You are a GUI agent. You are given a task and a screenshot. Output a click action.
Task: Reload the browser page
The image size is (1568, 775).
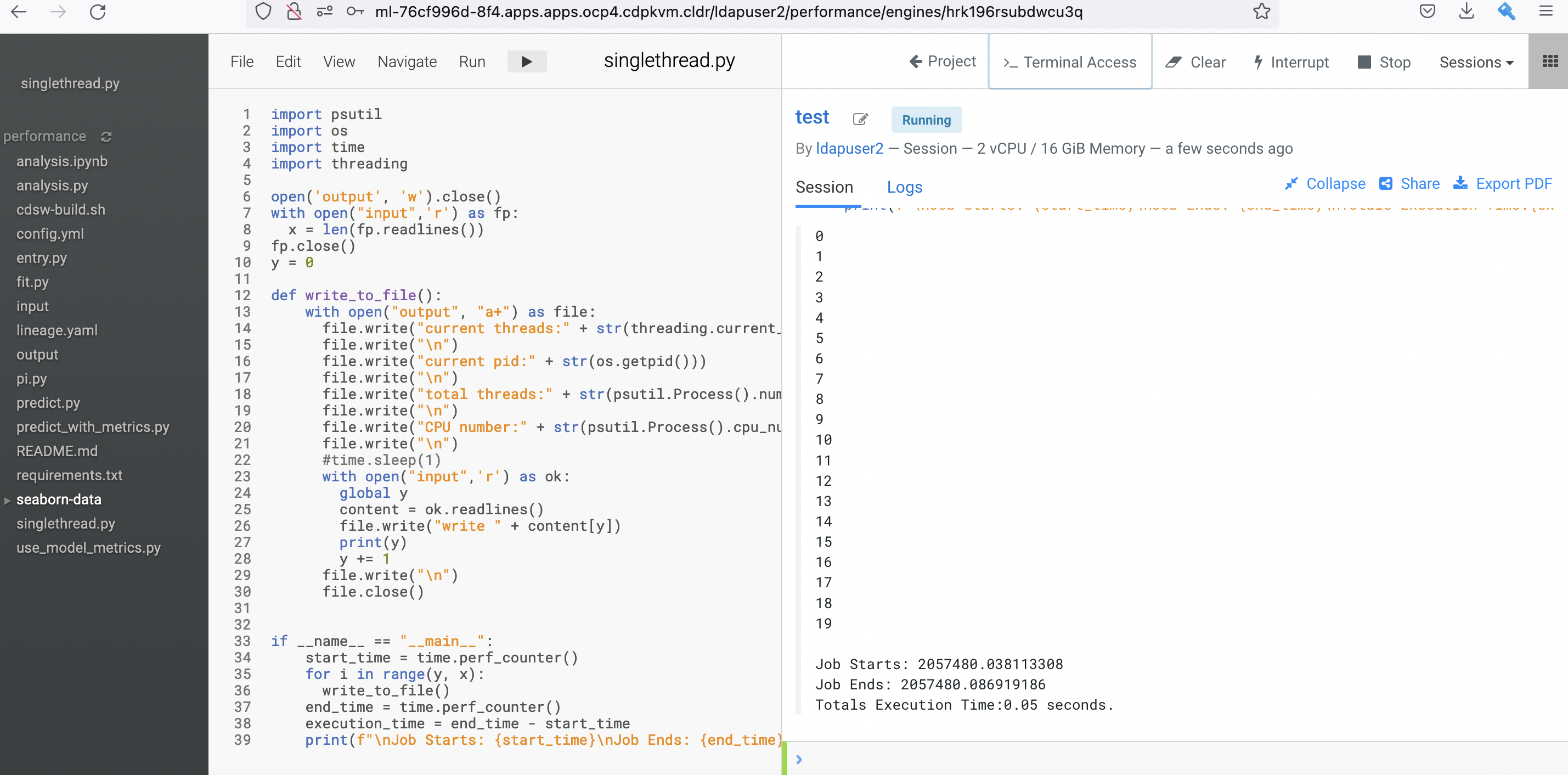click(x=98, y=12)
